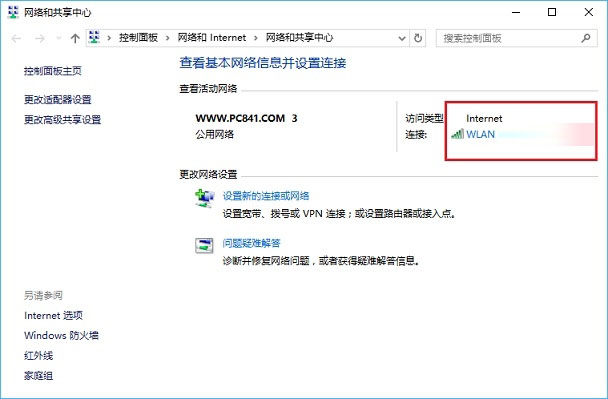The width and height of the screenshot is (608, 399).
Task: Maximize the window
Action: click(552, 12)
